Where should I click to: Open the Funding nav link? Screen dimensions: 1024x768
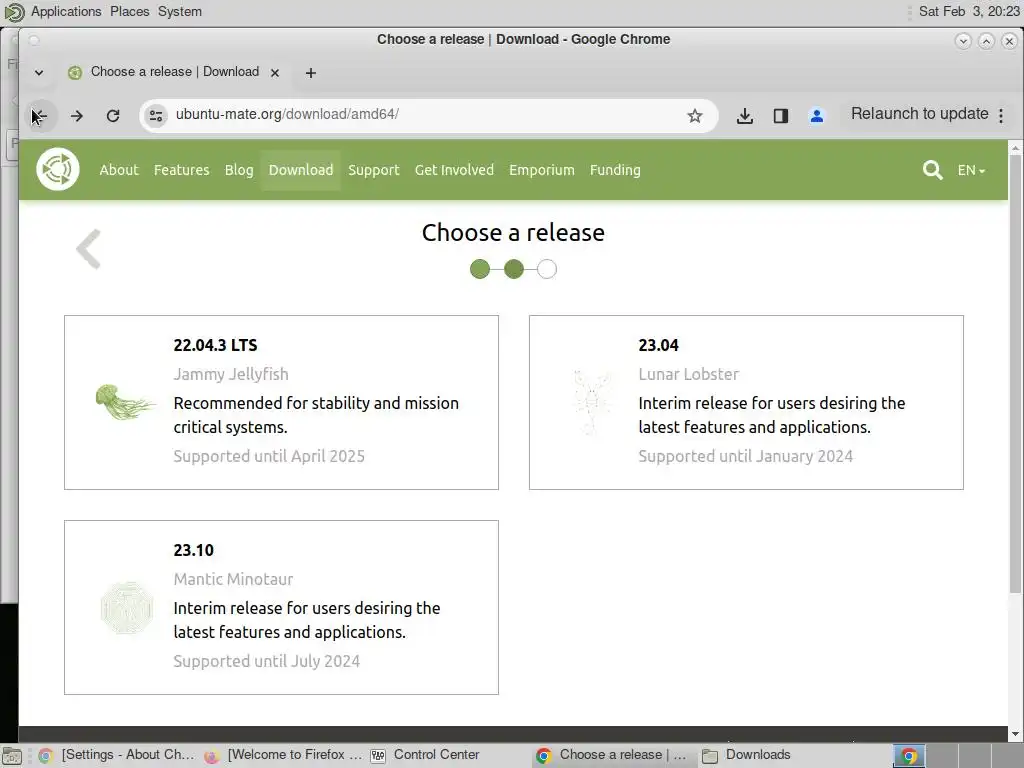(615, 170)
